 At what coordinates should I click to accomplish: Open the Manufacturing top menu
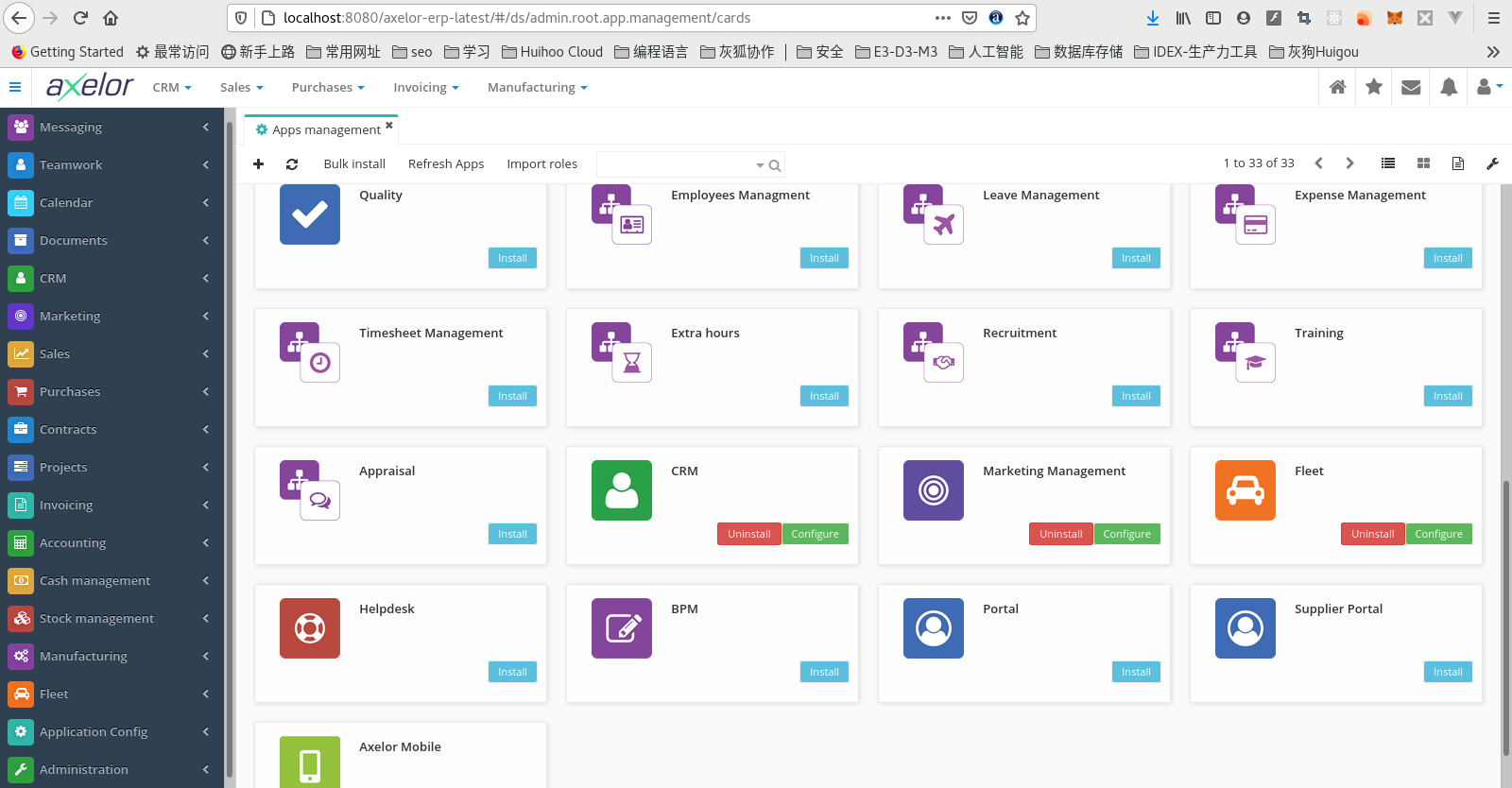point(537,87)
